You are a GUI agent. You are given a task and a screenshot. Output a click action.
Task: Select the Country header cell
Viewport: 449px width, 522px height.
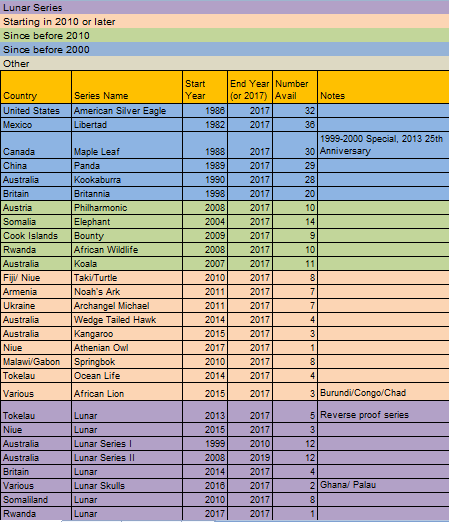[36, 87]
